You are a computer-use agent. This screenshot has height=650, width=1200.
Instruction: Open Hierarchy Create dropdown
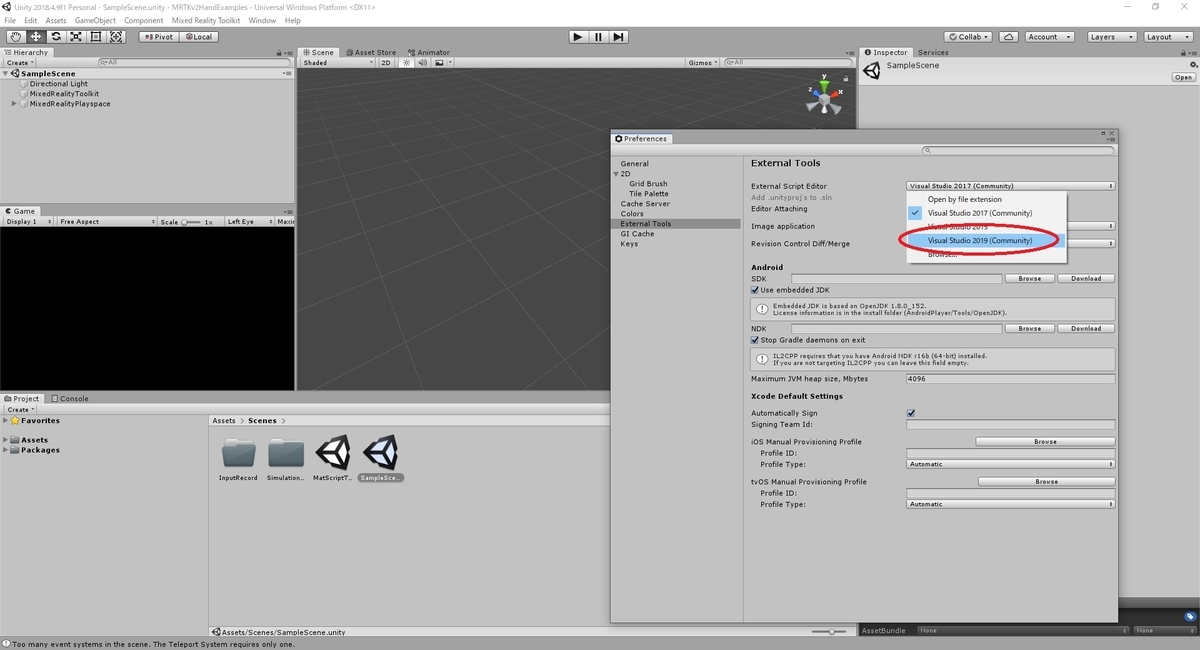click(20, 62)
